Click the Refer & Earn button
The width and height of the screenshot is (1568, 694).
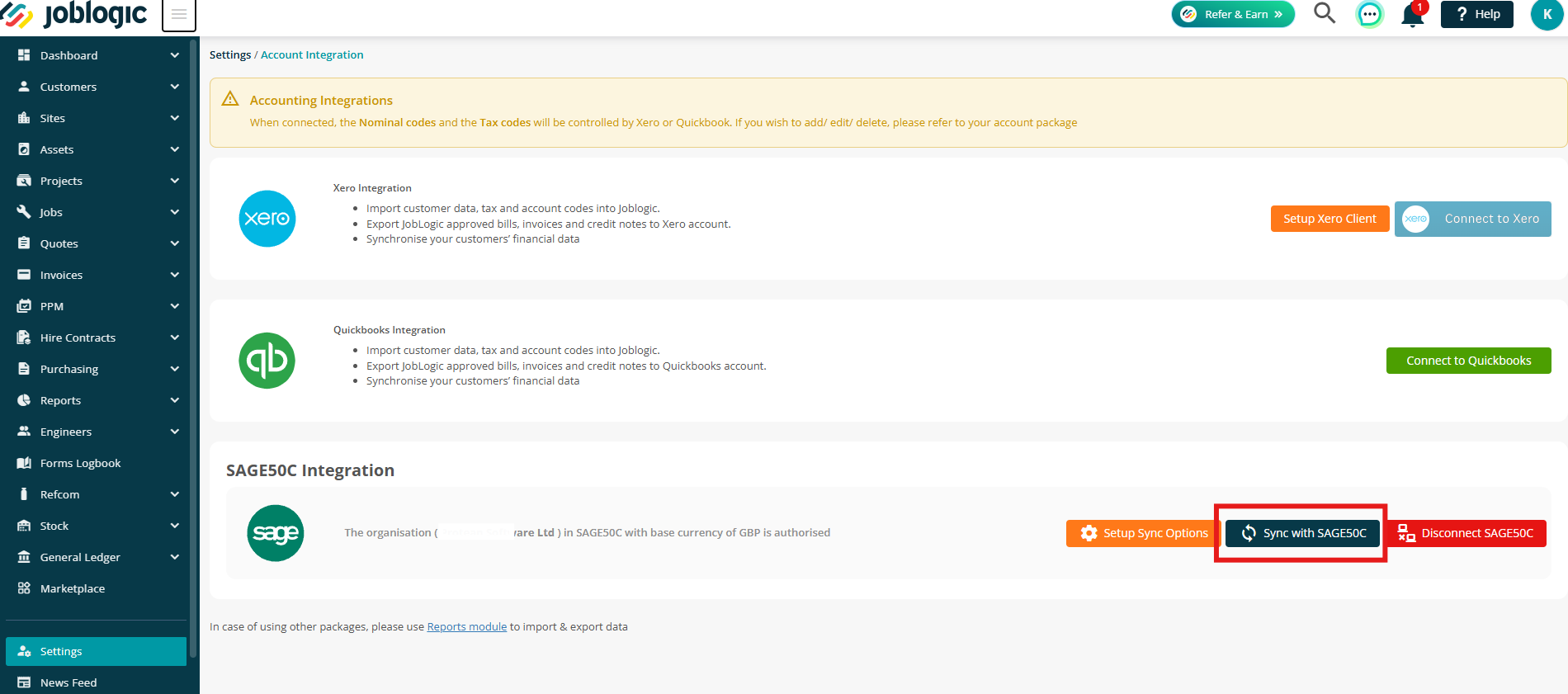pos(1233,14)
